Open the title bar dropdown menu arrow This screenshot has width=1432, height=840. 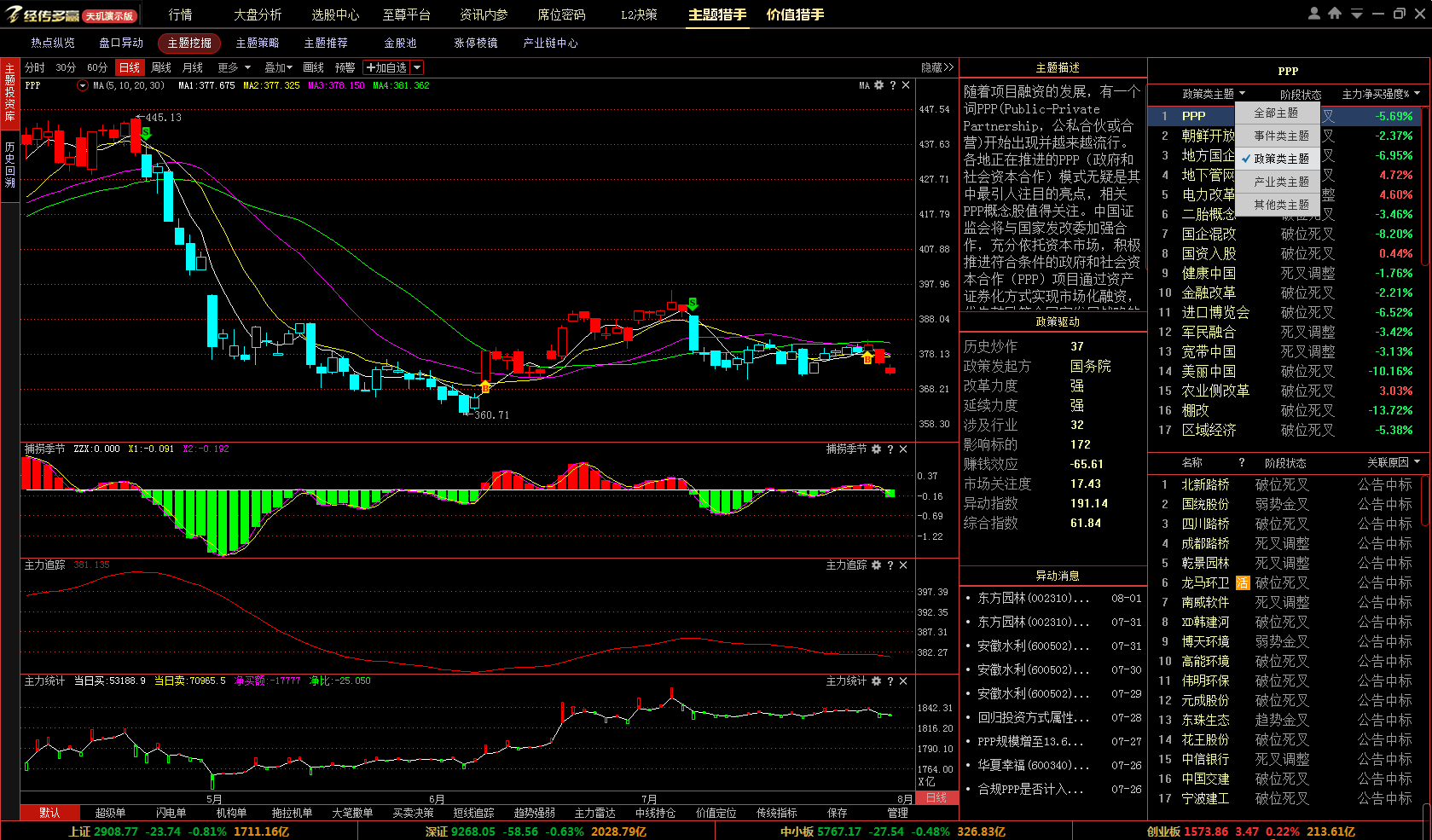[1356, 14]
